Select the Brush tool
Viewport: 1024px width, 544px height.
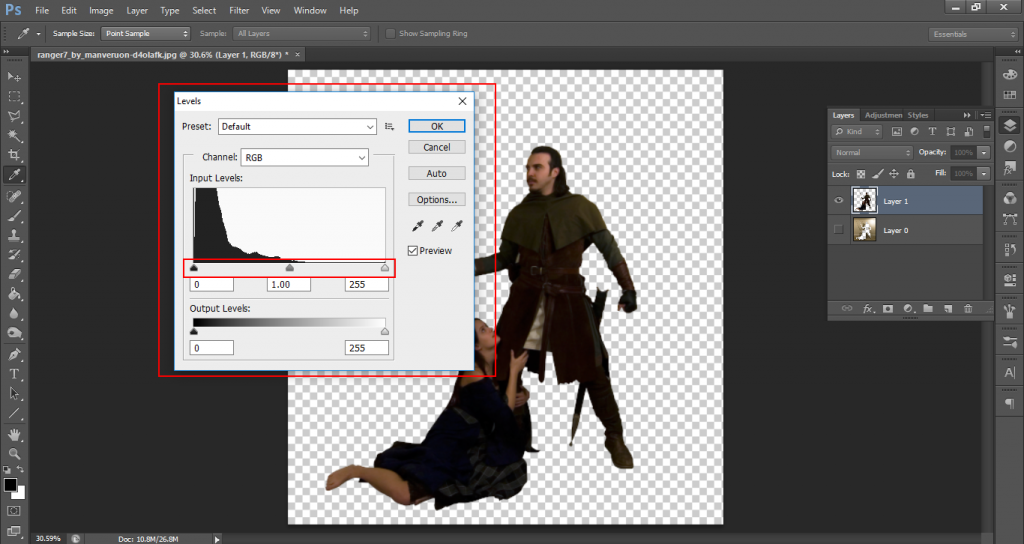pos(14,216)
